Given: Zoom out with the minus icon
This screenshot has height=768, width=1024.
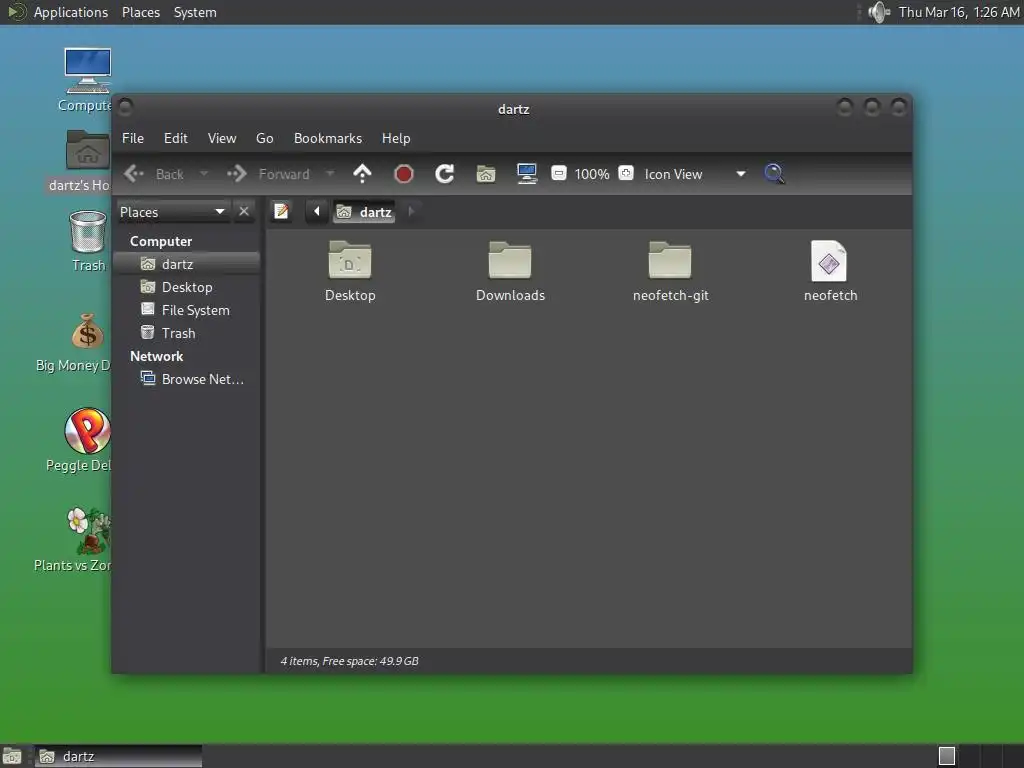Looking at the screenshot, I should tap(558, 173).
